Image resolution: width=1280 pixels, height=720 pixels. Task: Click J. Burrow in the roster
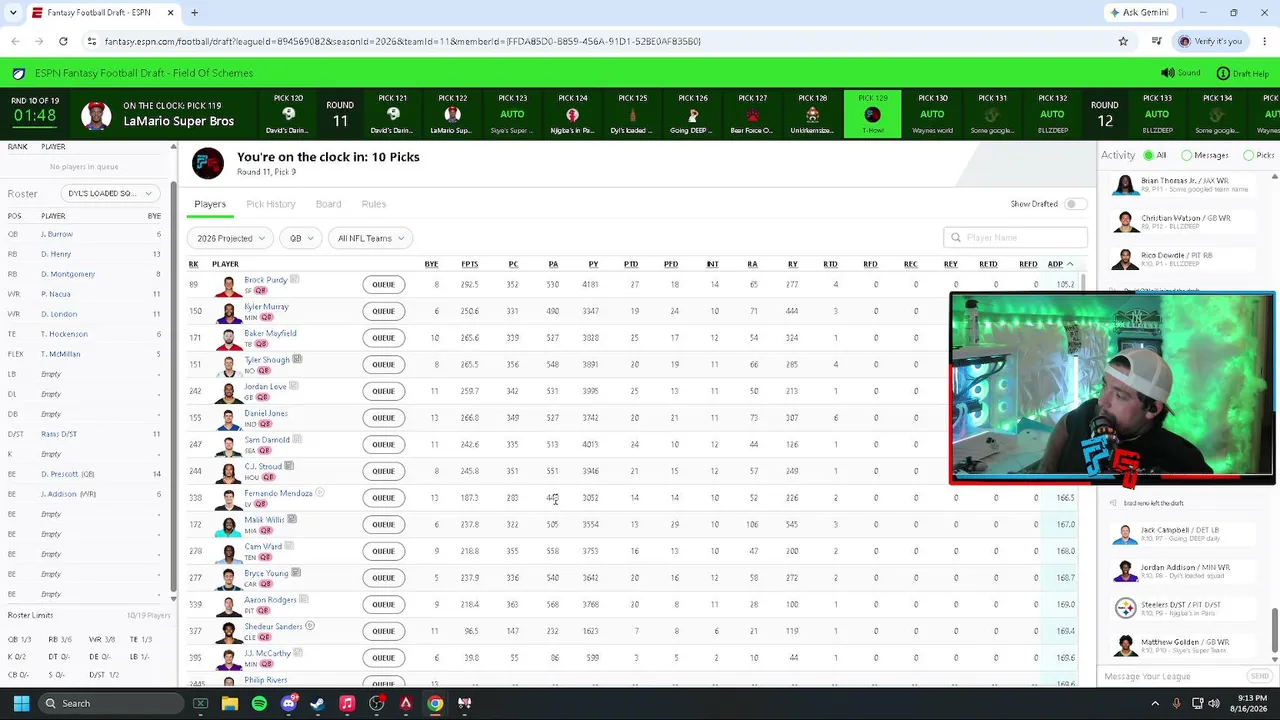tap(57, 234)
